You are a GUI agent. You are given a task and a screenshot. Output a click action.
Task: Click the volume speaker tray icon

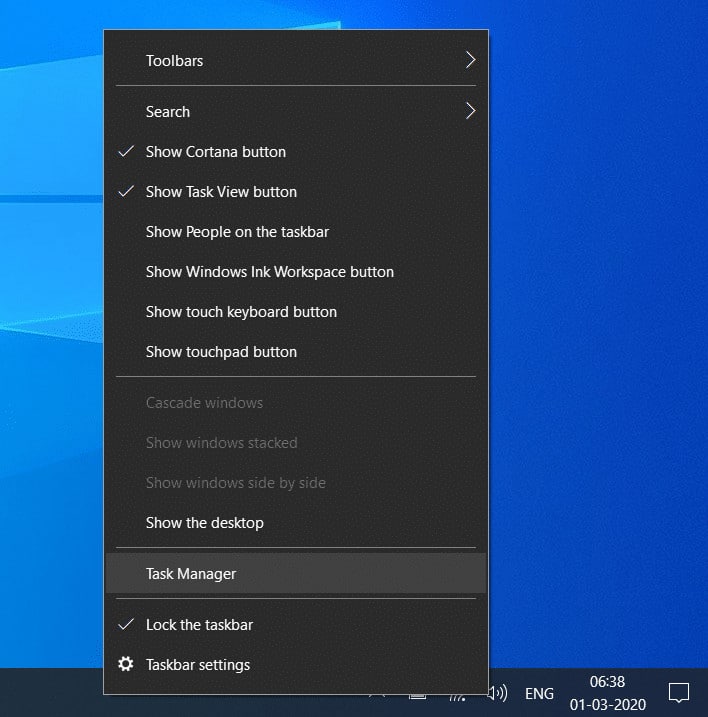tap(498, 693)
